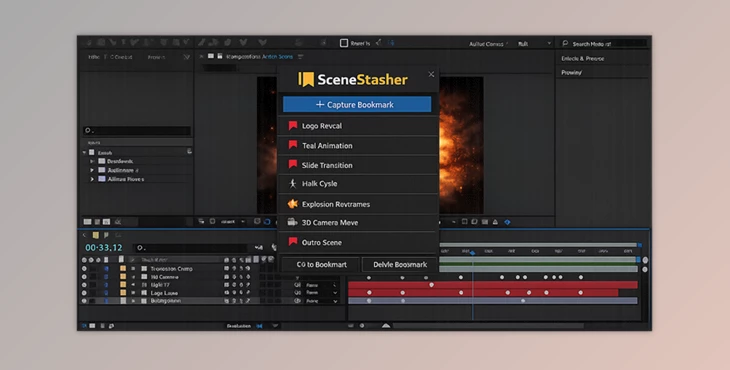
Task: Hide the Tronosson Cnmp layer with its eye
Action: click(84, 269)
